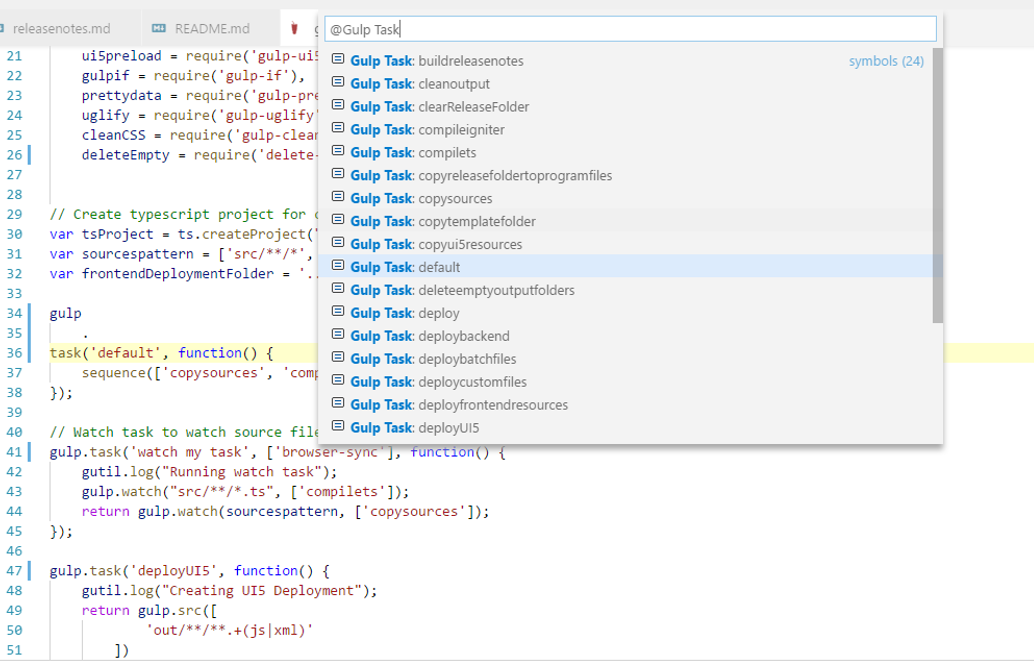Click the symbol list scrollbar thumb

938,185
